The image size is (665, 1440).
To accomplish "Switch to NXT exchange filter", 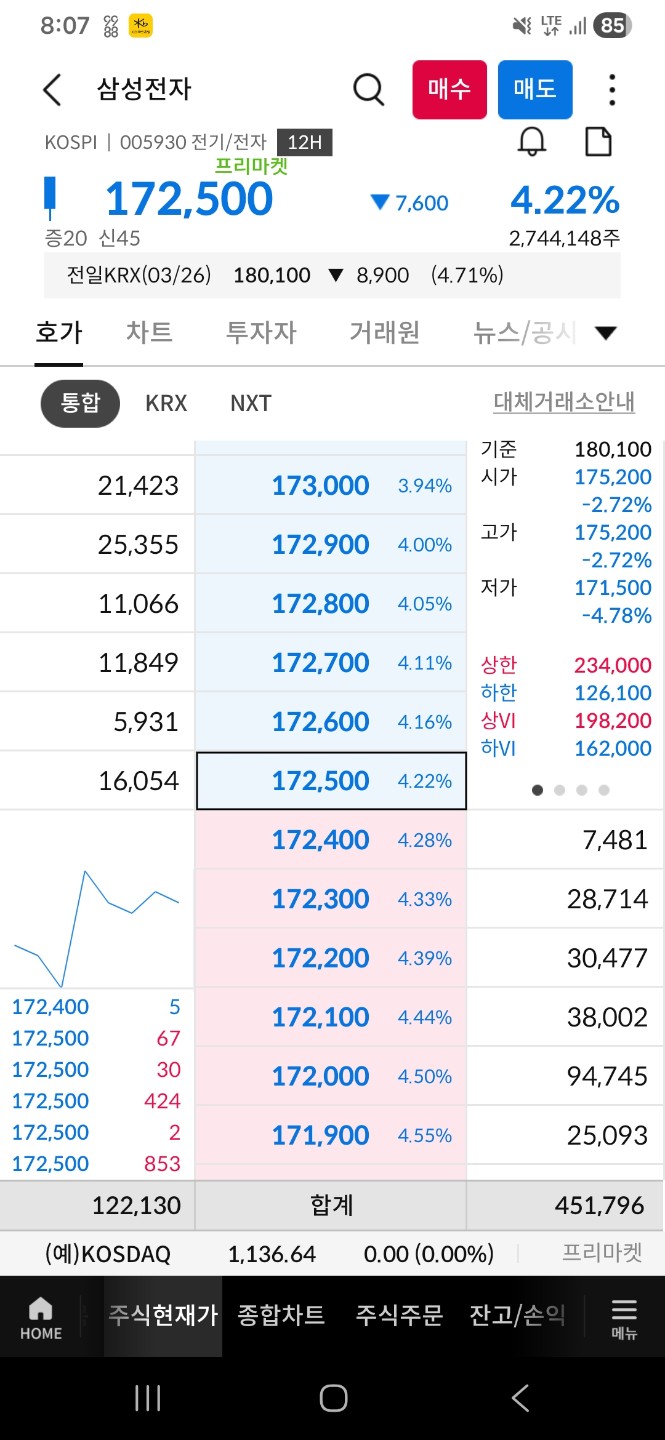I will click(250, 403).
